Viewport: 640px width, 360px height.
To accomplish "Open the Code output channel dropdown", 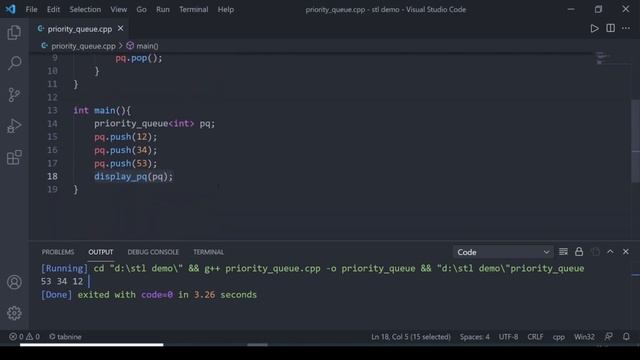I will pos(503,252).
